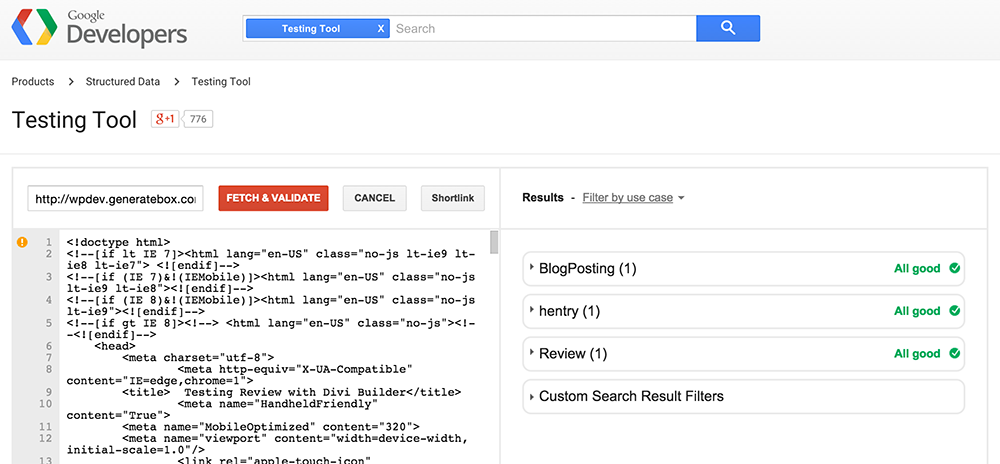Click the <head> code line
This screenshot has width=1000, height=464.
point(115,346)
